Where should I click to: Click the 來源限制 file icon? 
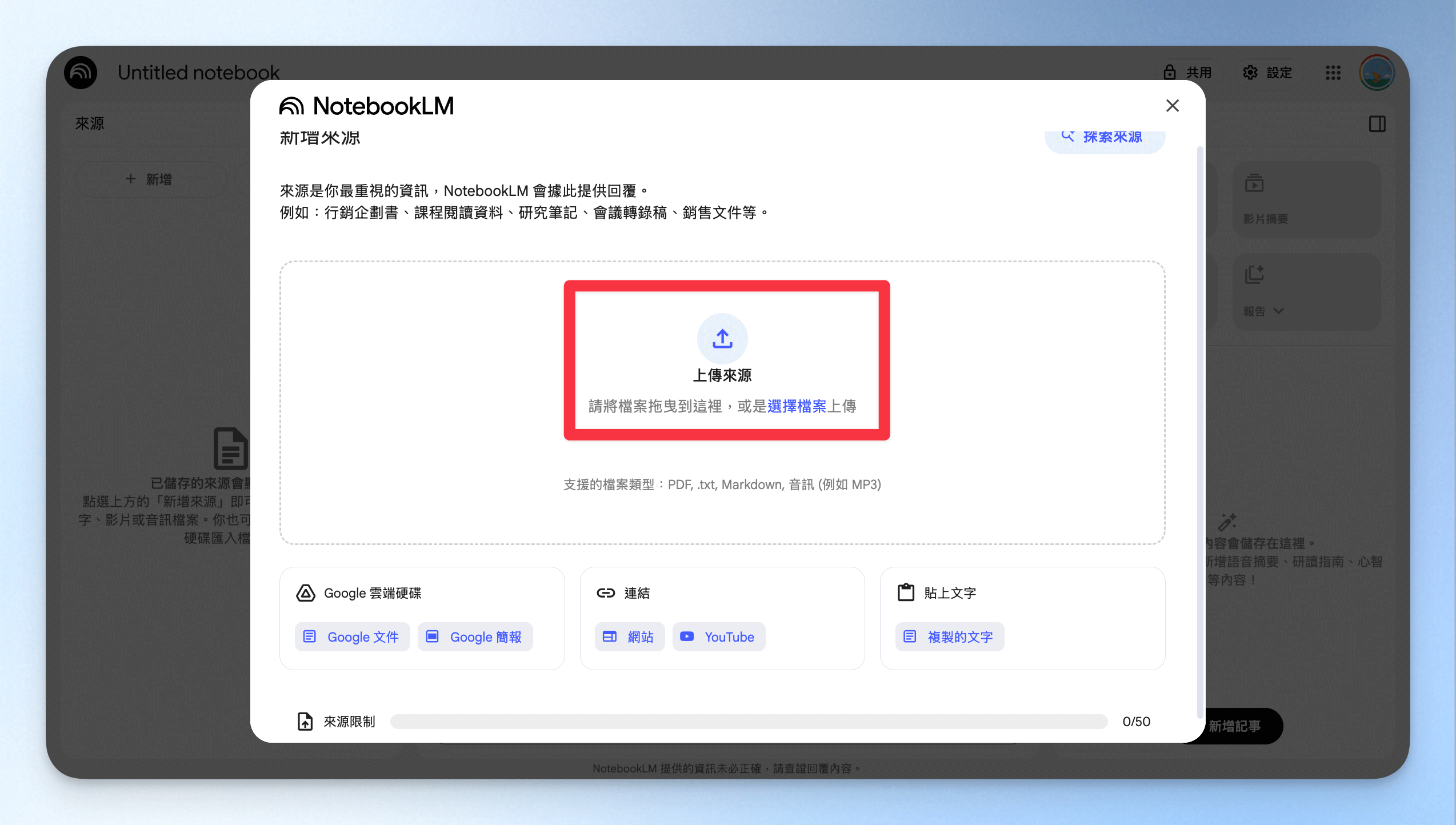click(305, 722)
